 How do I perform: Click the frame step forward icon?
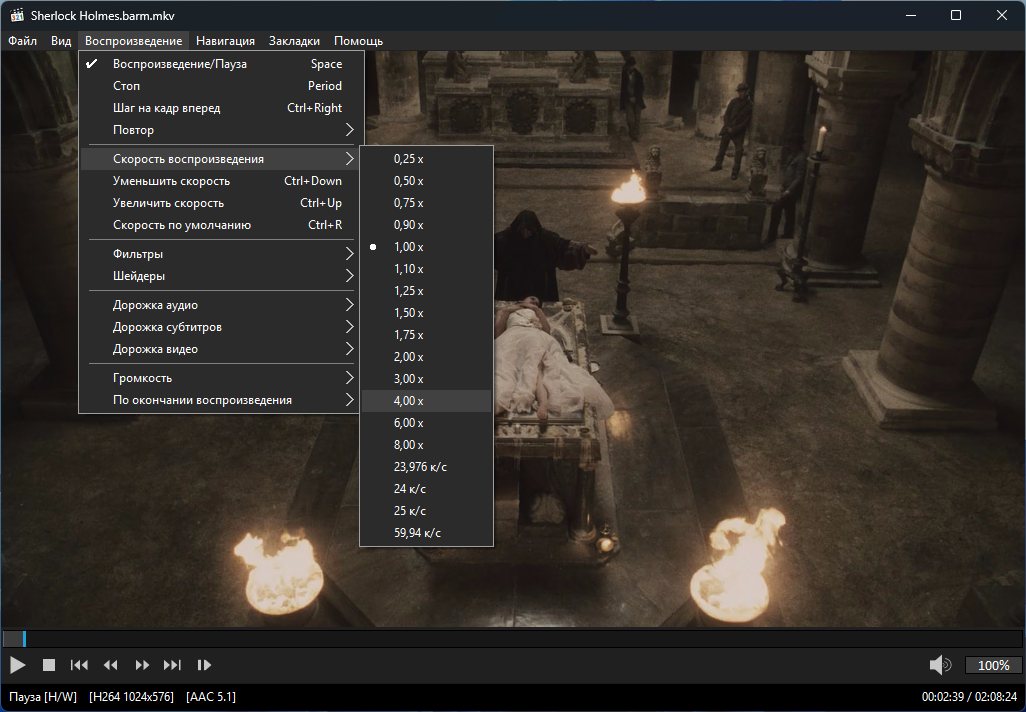204,665
